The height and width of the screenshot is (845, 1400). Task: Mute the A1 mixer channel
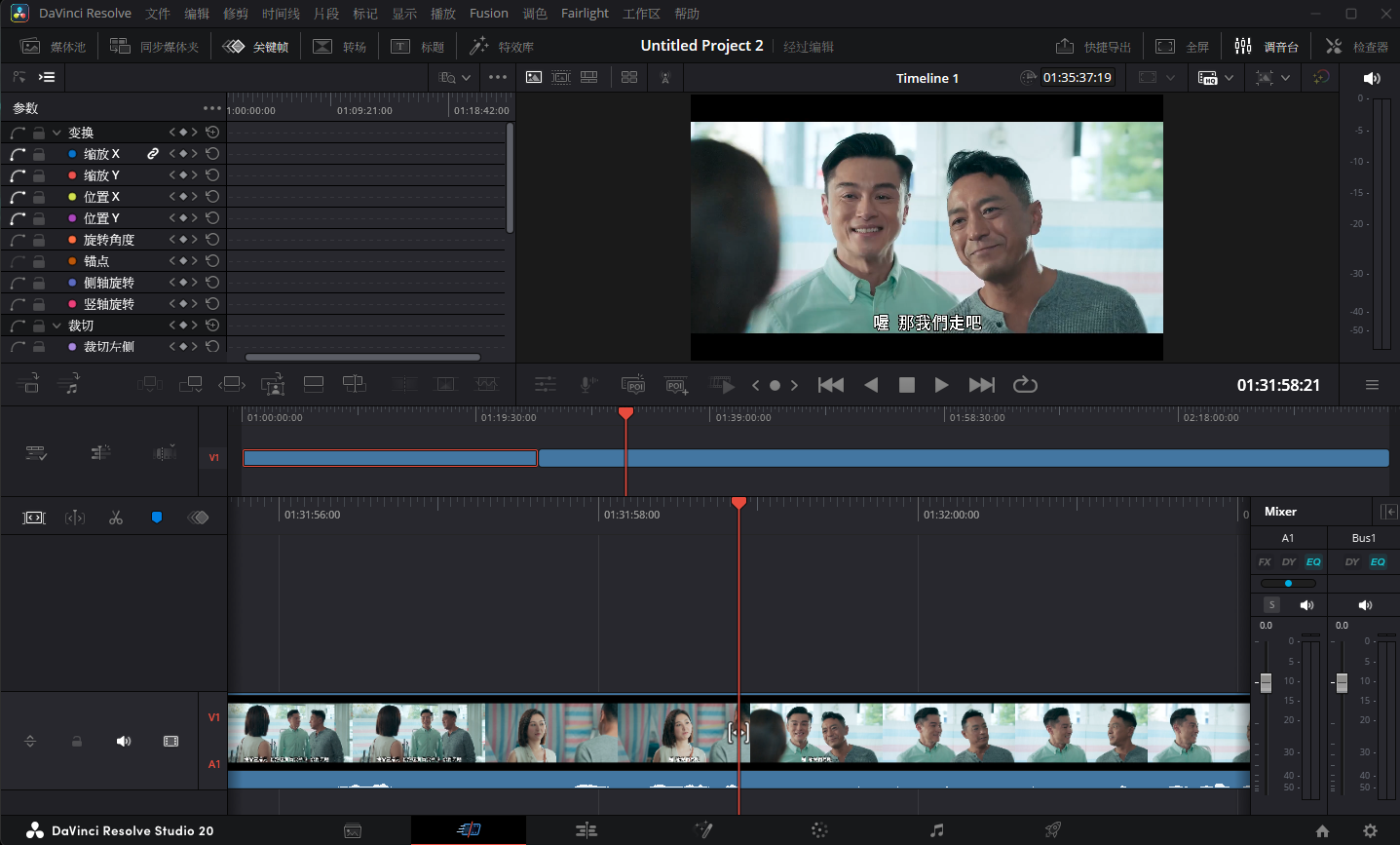click(x=1306, y=605)
